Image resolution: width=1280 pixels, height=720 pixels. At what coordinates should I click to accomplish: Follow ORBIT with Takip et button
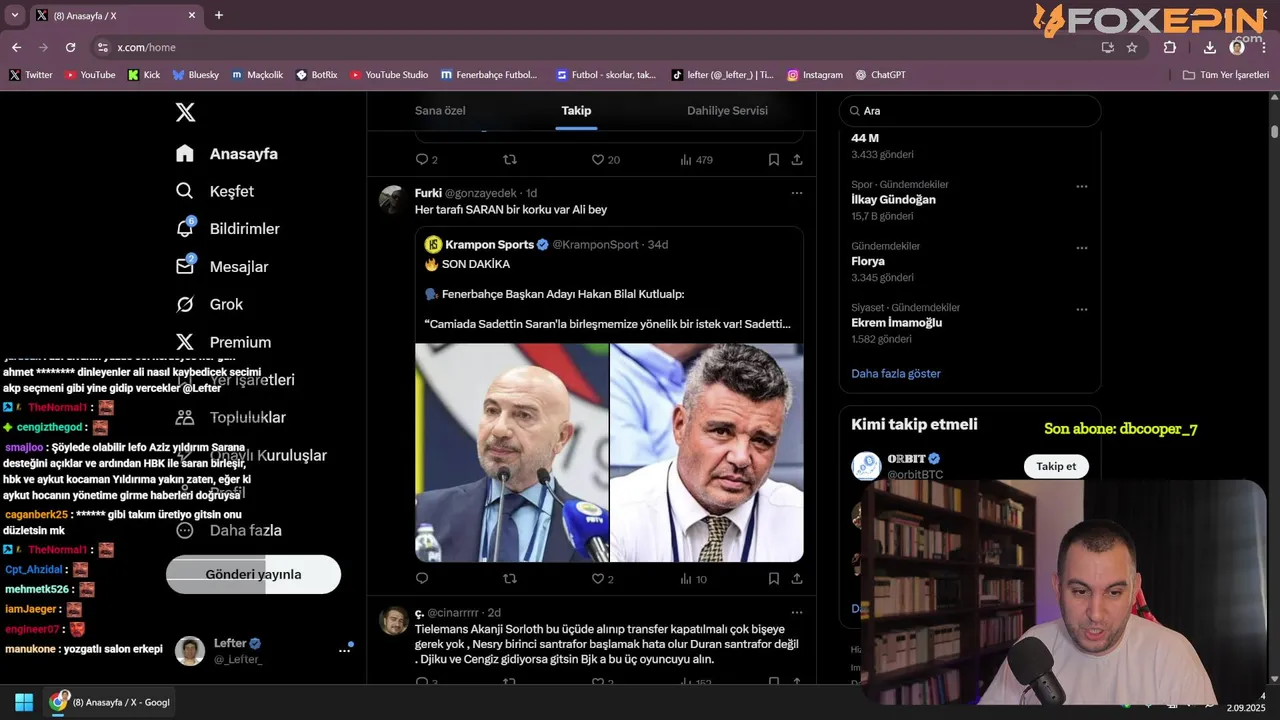coord(1056,466)
